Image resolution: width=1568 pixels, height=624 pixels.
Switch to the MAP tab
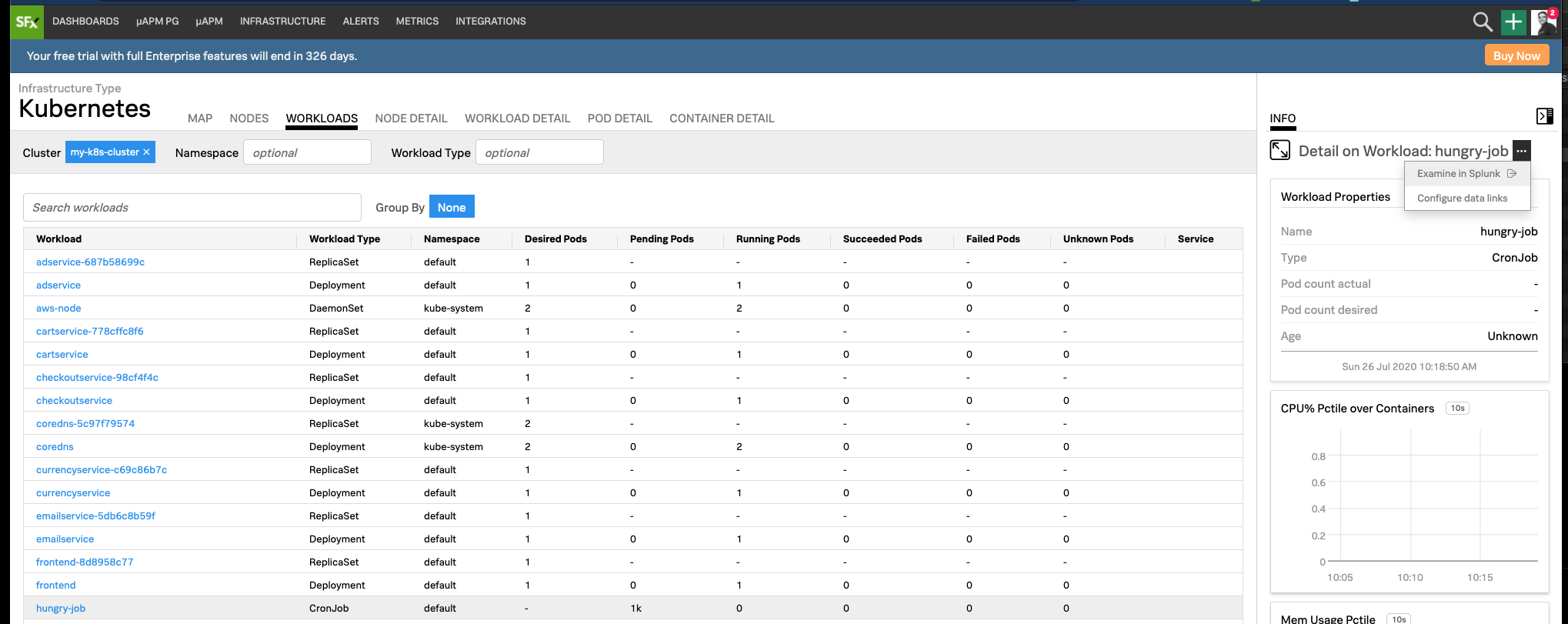click(200, 118)
